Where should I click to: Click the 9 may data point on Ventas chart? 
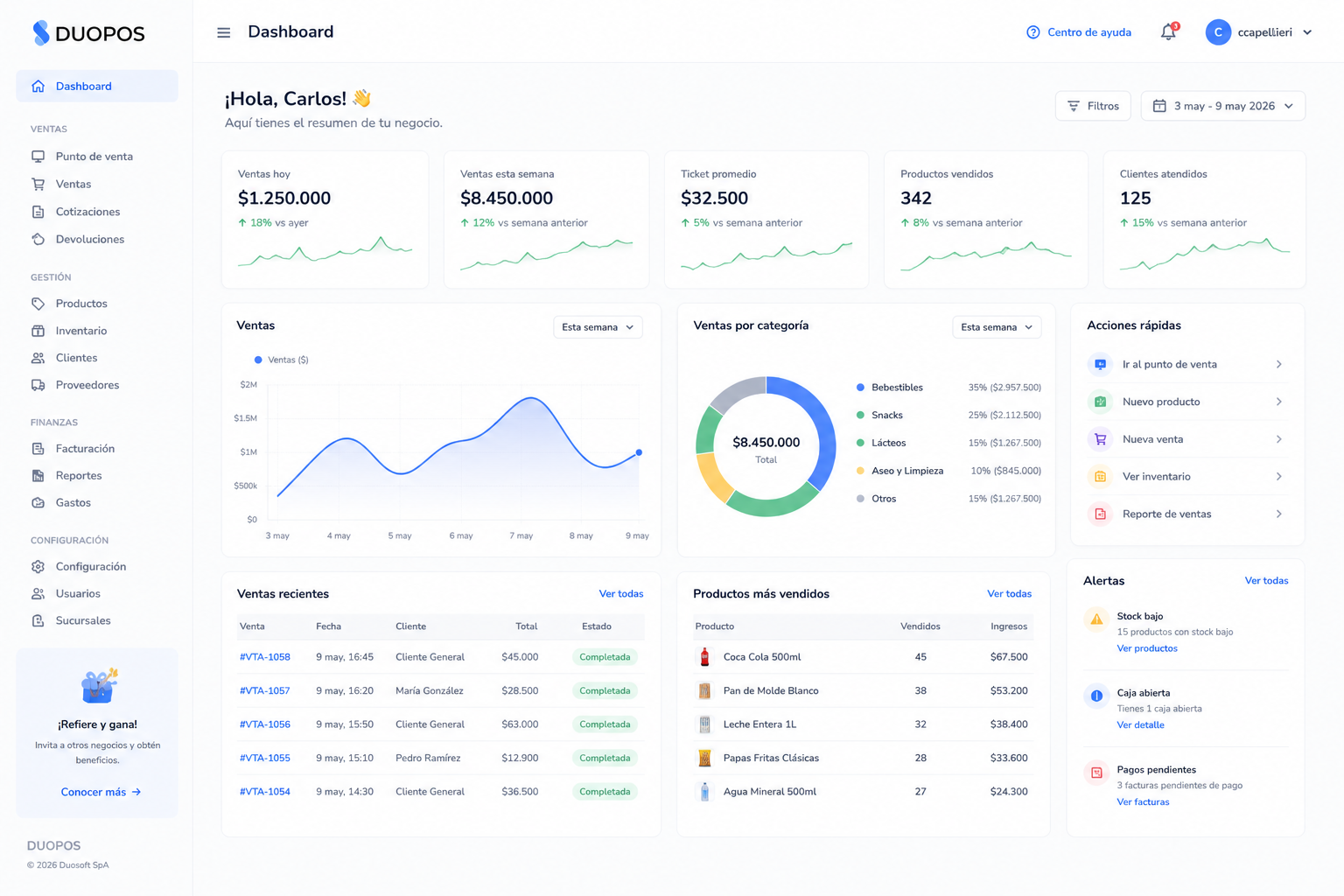[639, 452]
